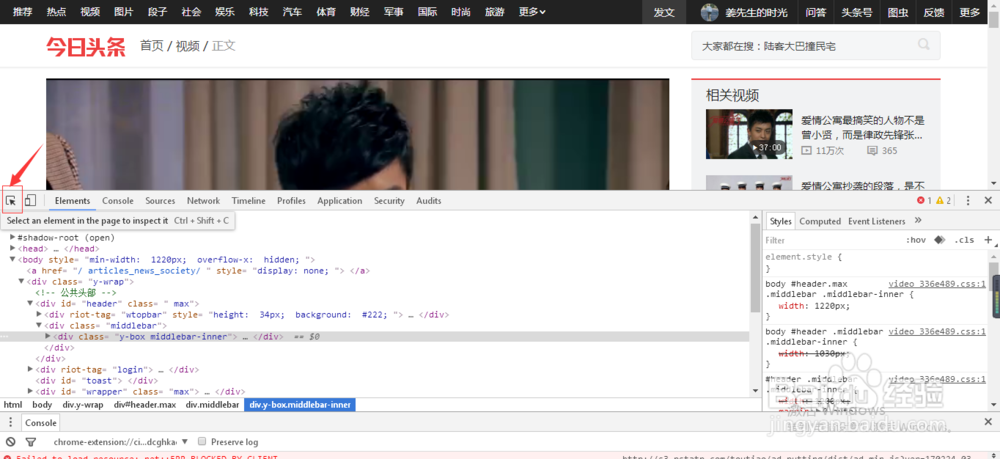Expand the riot-tag login div node
This screenshot has height=459, width=1000.
[x=30, y=369]
